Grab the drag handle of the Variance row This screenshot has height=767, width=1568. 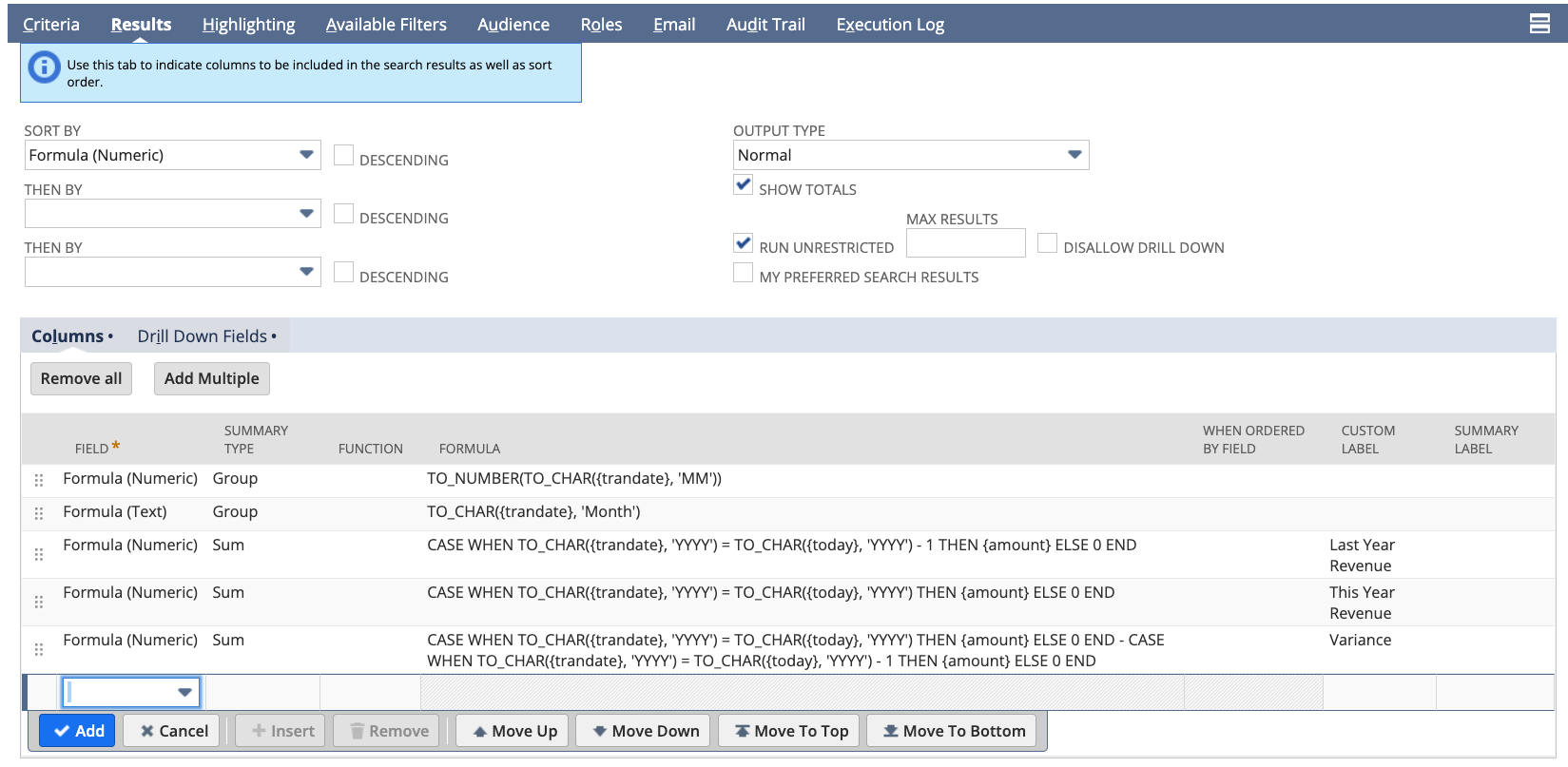coord(39,649)
